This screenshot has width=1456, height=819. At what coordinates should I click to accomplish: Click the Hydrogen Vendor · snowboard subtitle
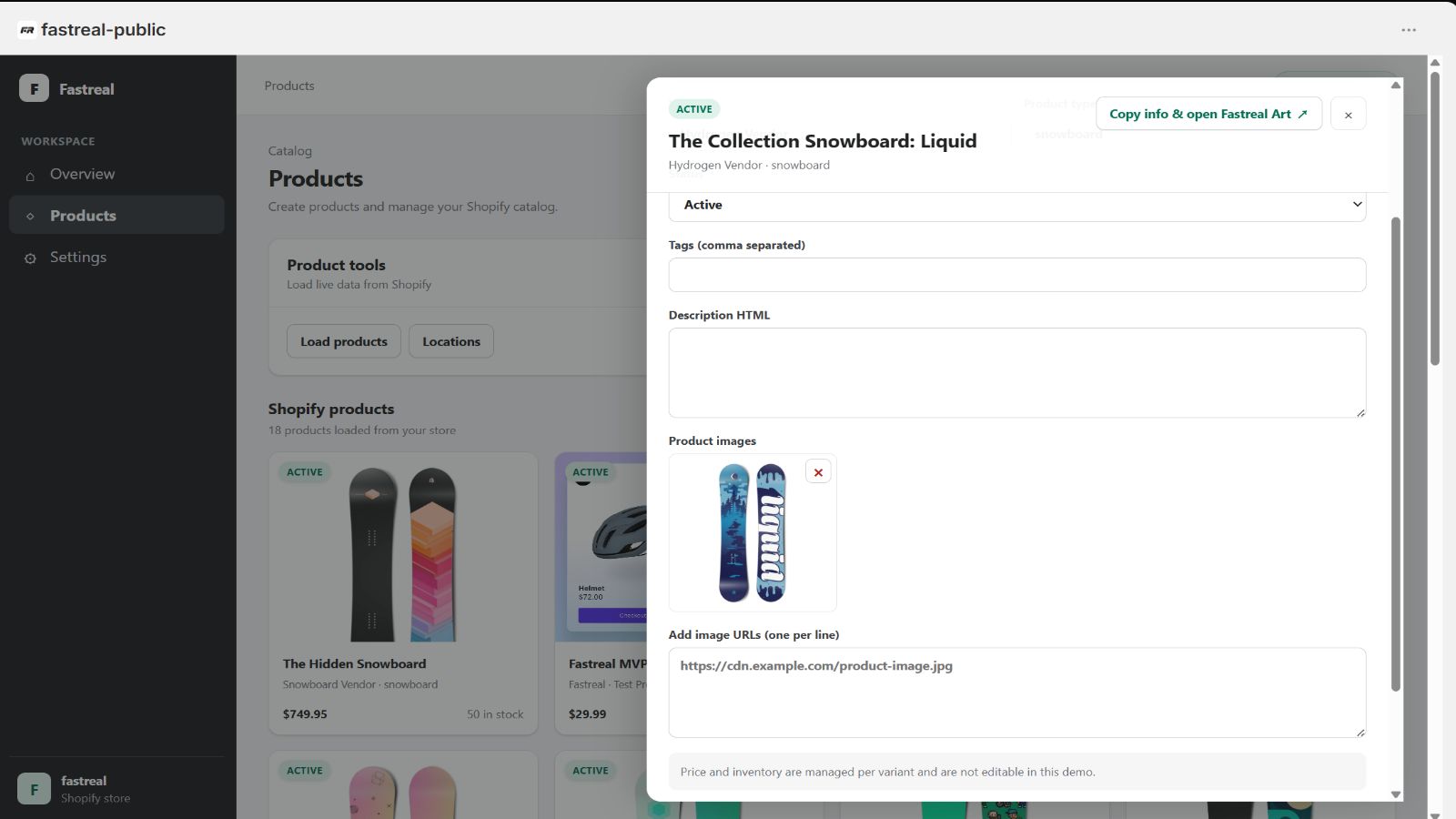(x=749, y=165)
